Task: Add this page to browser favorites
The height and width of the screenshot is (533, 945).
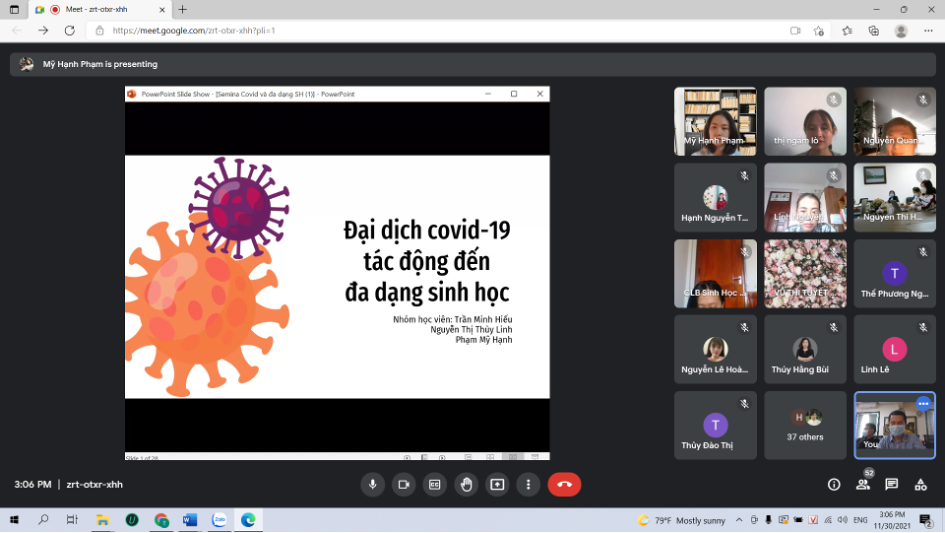Action: coord(819,30)
